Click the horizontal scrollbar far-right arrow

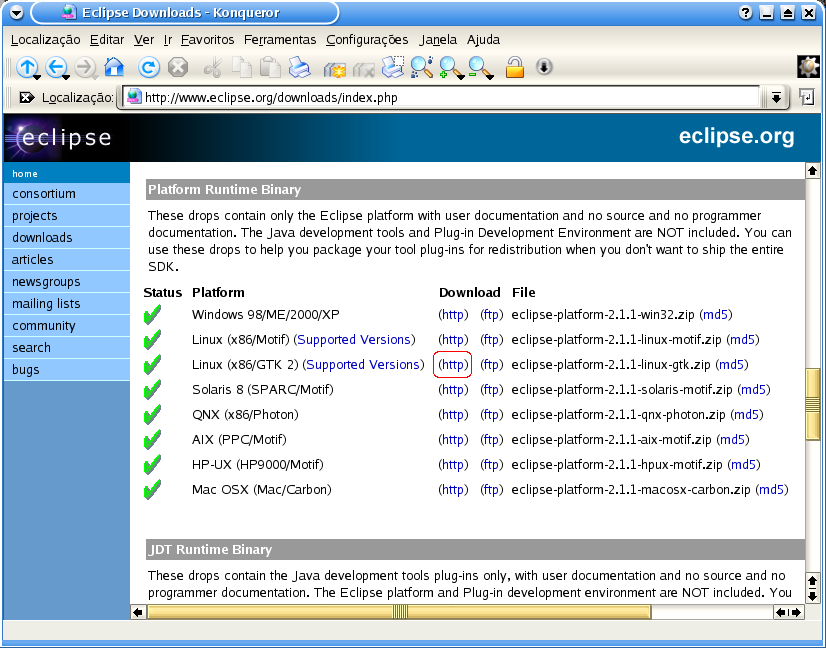[x=796, y=612]
